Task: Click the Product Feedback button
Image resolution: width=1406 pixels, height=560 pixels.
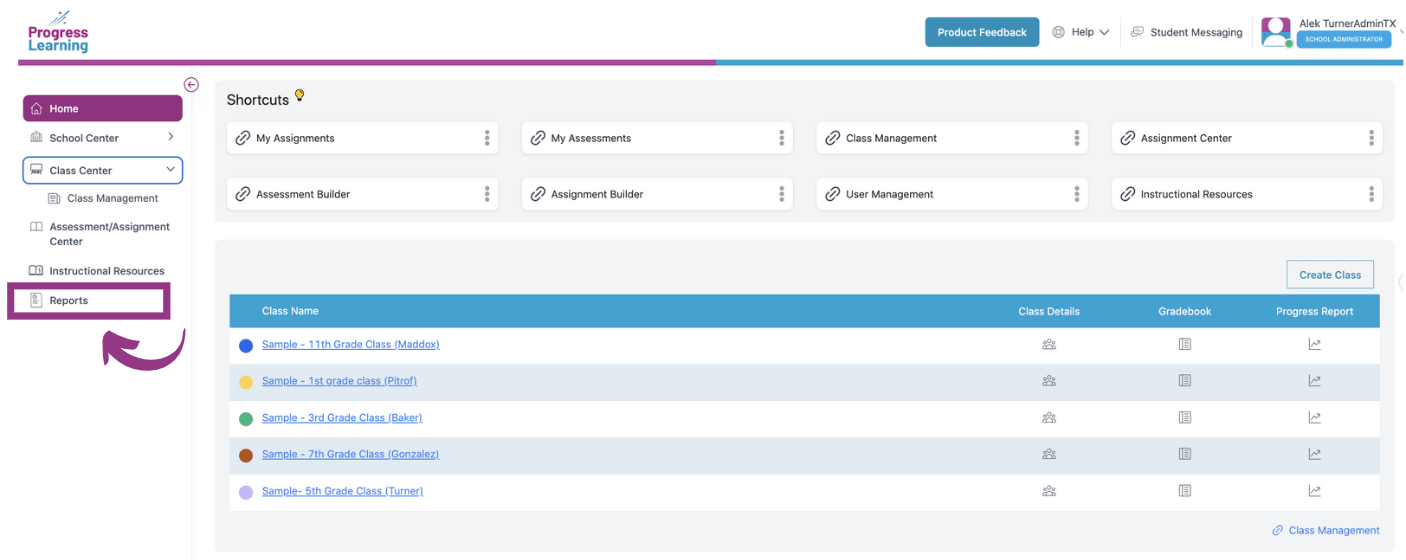Action: pos(982,32)
